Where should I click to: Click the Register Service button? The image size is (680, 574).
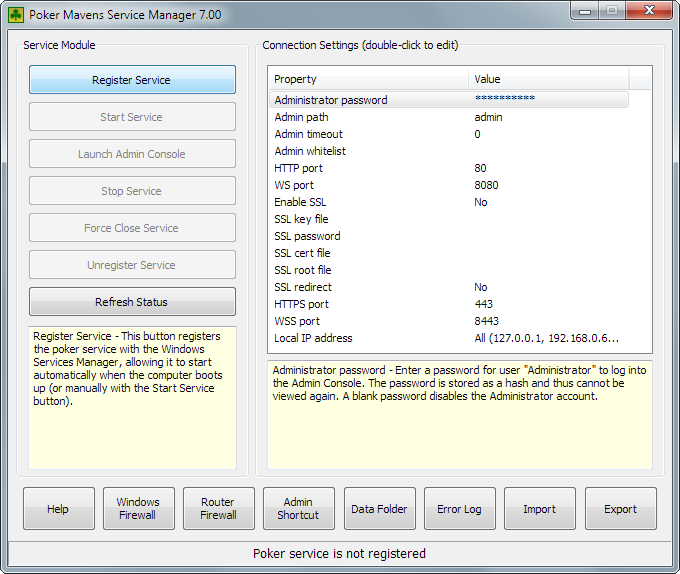pyautogui.click(x=132, y=80)
